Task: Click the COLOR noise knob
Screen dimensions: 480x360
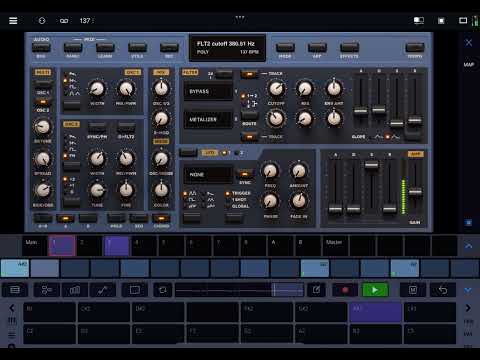Action: tap(161, 190)
